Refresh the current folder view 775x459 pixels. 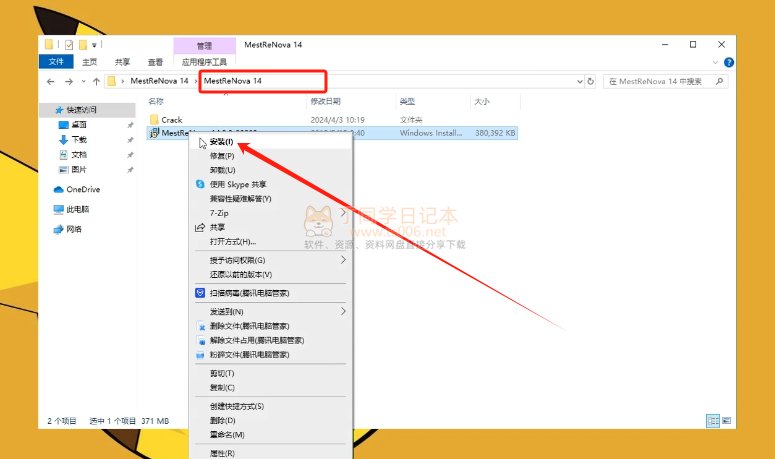(x=591, y=81)
